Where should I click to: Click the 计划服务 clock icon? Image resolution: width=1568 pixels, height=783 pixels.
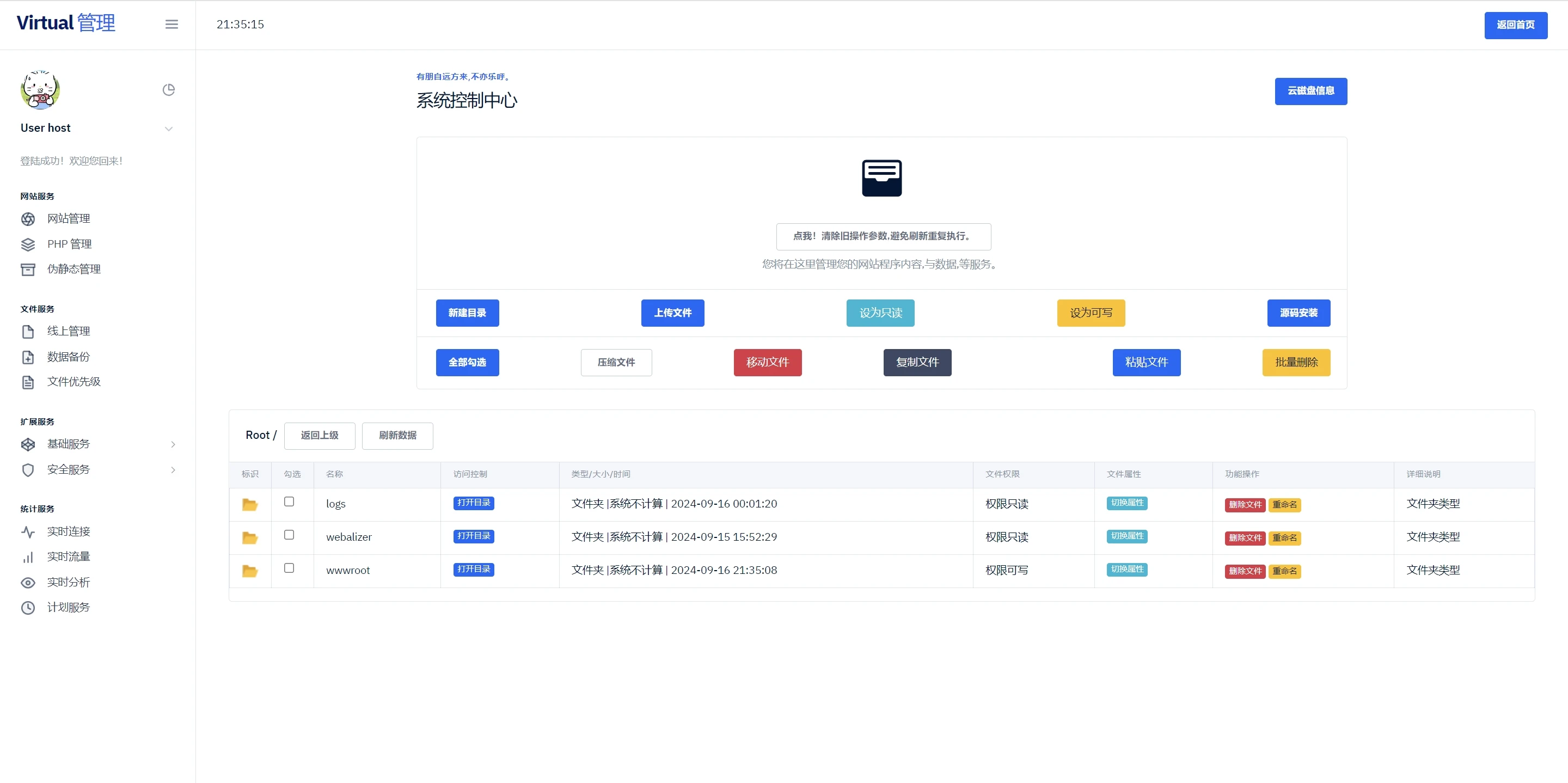28,608
